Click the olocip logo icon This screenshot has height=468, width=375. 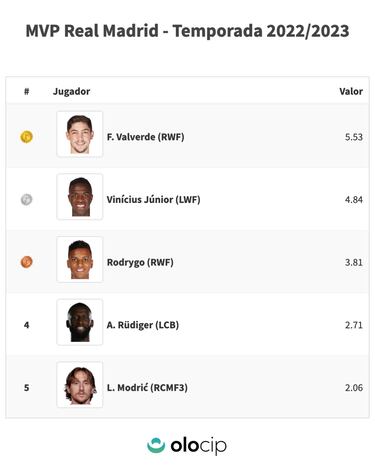click(156, 445)
